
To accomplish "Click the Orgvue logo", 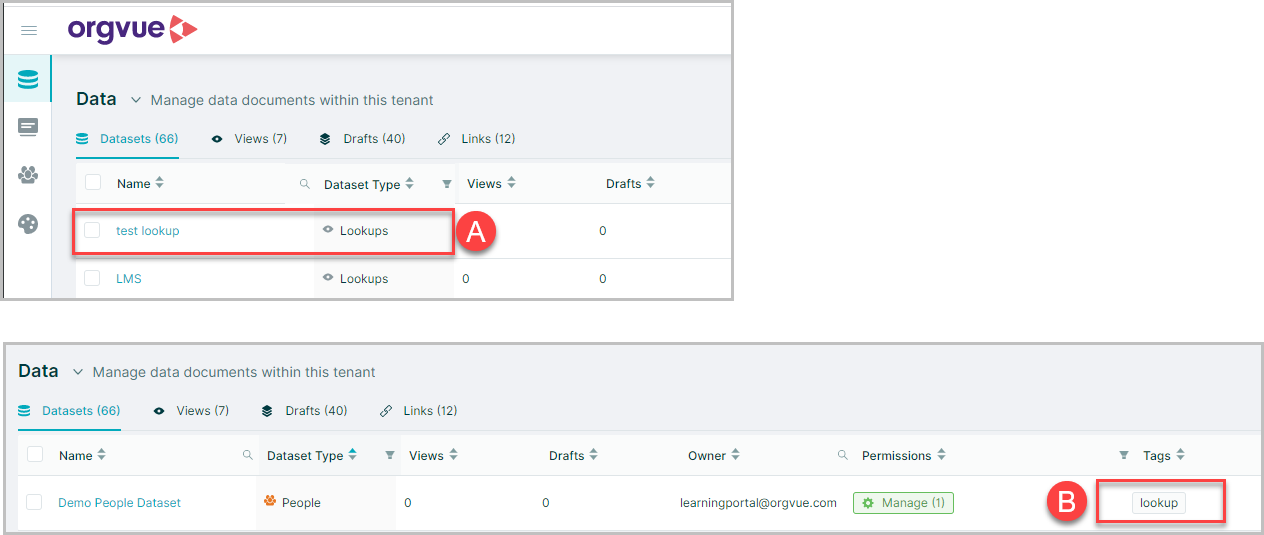I will [133, 30].
